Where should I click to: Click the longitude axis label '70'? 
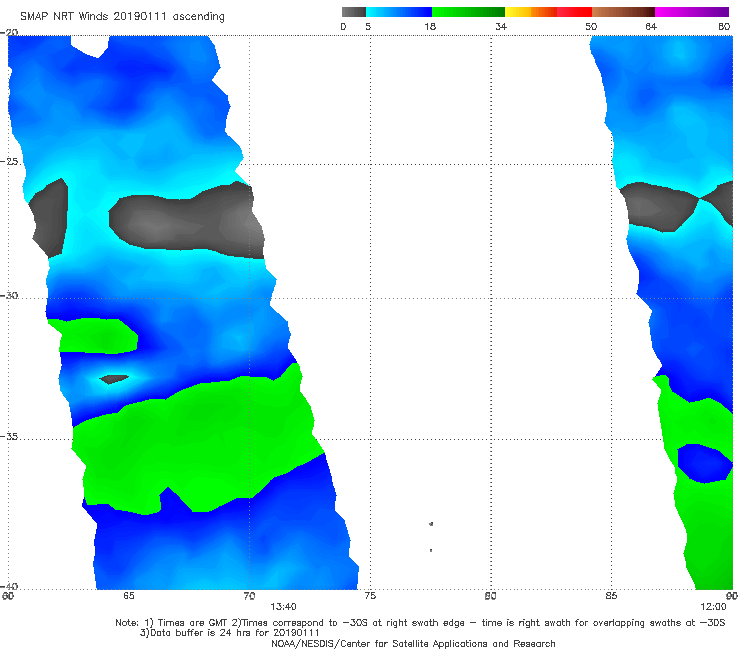pyautogui.click(x=249, y=596)
